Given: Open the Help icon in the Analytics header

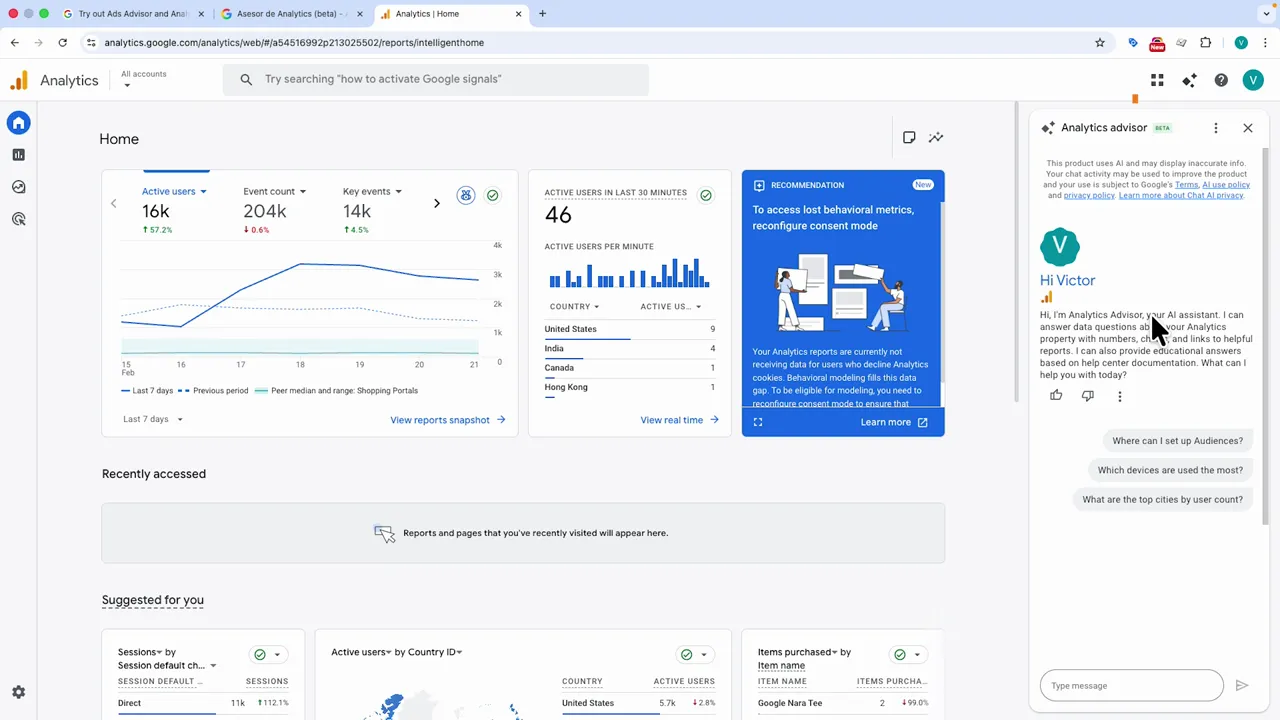Looking at the screenshot, I should (1221, 80).
